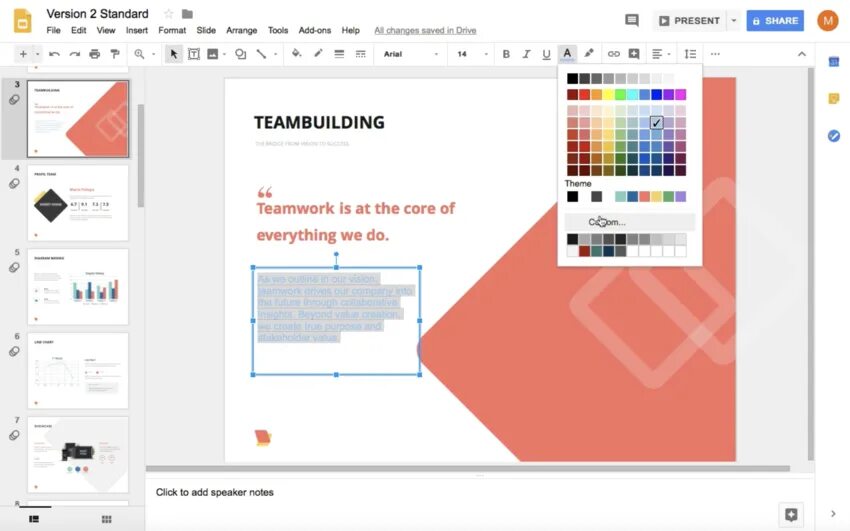Open the text Align dropdown
Viewport: 850px width, 531px height.
pos(661,54)
